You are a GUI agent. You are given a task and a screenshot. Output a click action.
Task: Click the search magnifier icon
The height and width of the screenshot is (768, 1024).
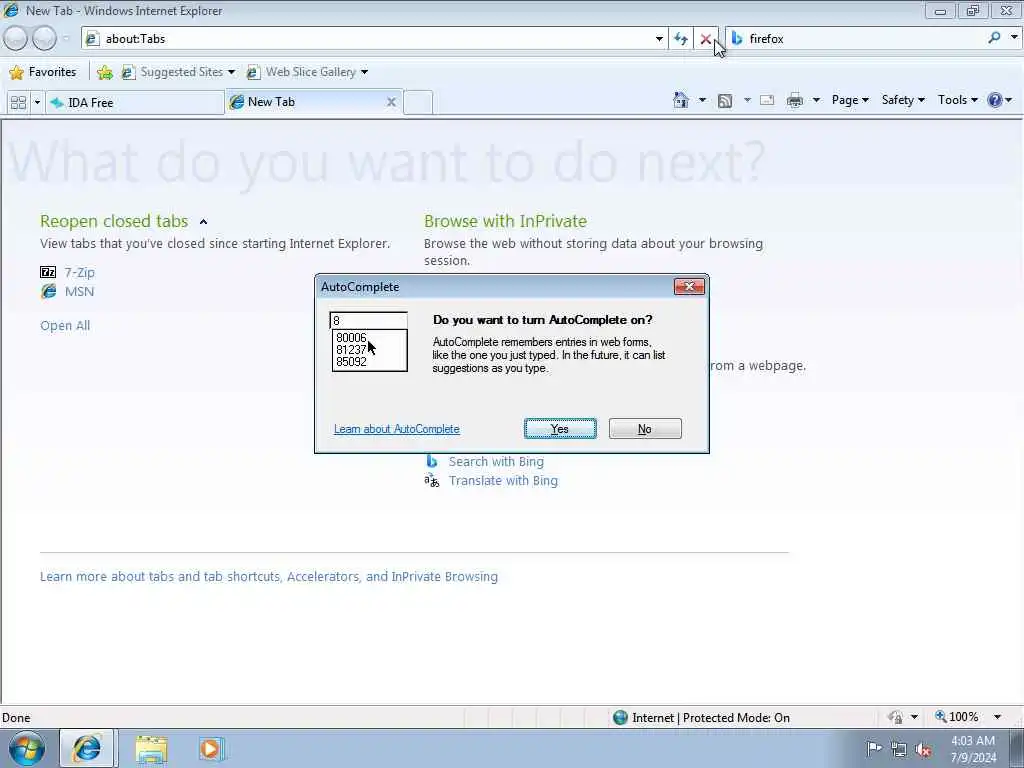tap(994, 38)
